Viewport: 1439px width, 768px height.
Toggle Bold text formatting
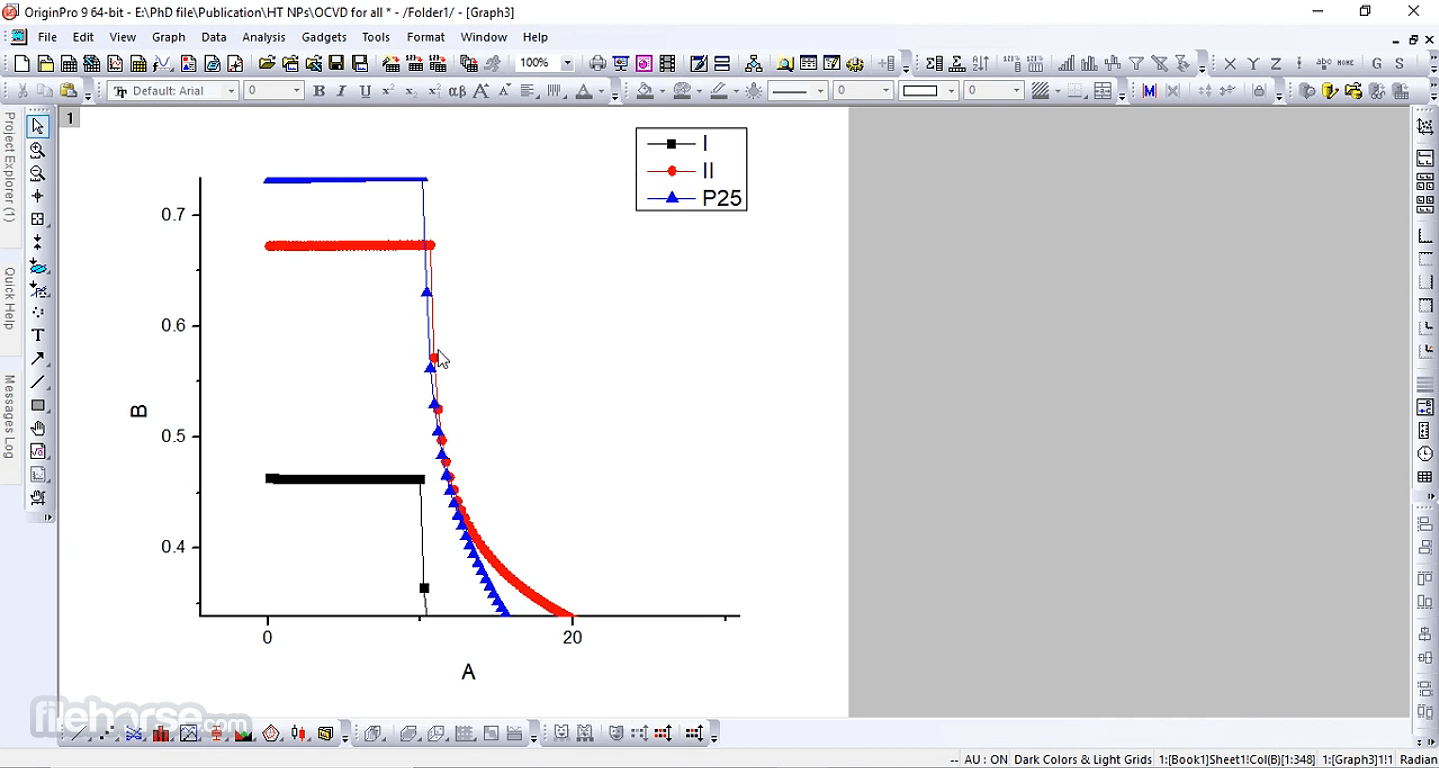[x=319, y=91]
